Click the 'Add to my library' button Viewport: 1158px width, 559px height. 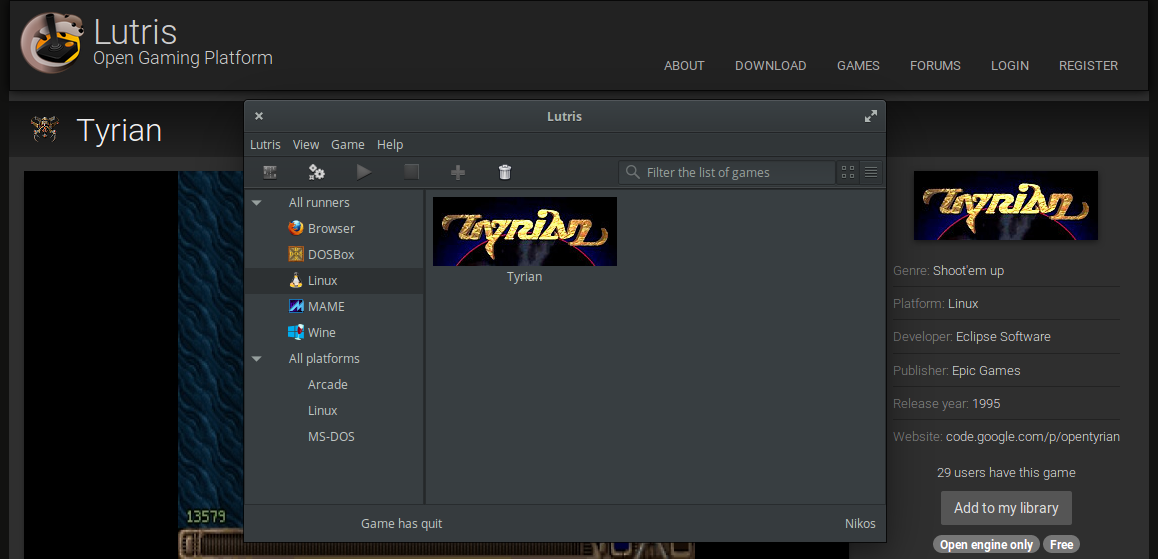click(1006, 508)
